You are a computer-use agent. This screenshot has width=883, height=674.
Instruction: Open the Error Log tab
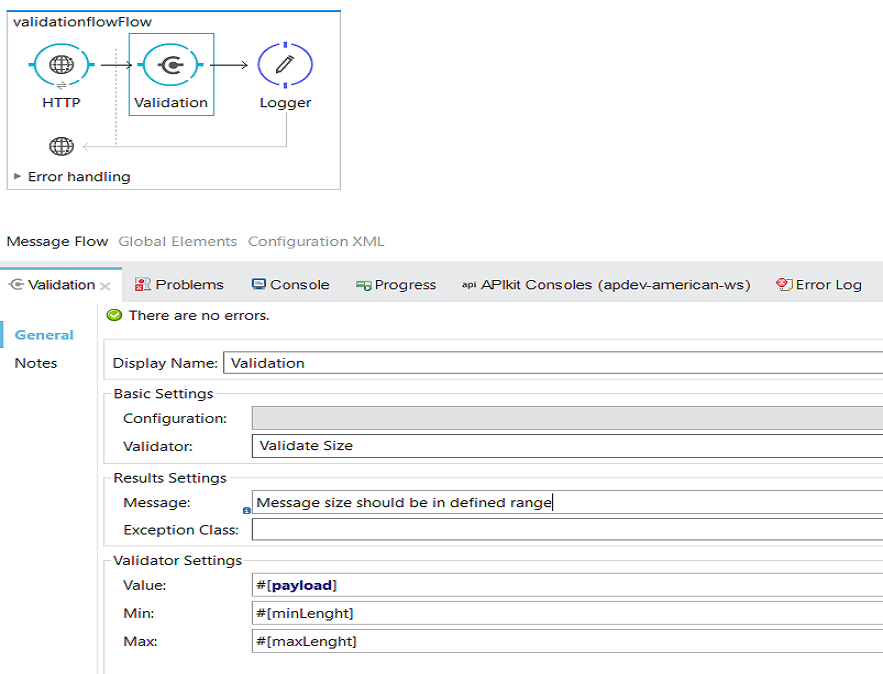tap(819, 285)
